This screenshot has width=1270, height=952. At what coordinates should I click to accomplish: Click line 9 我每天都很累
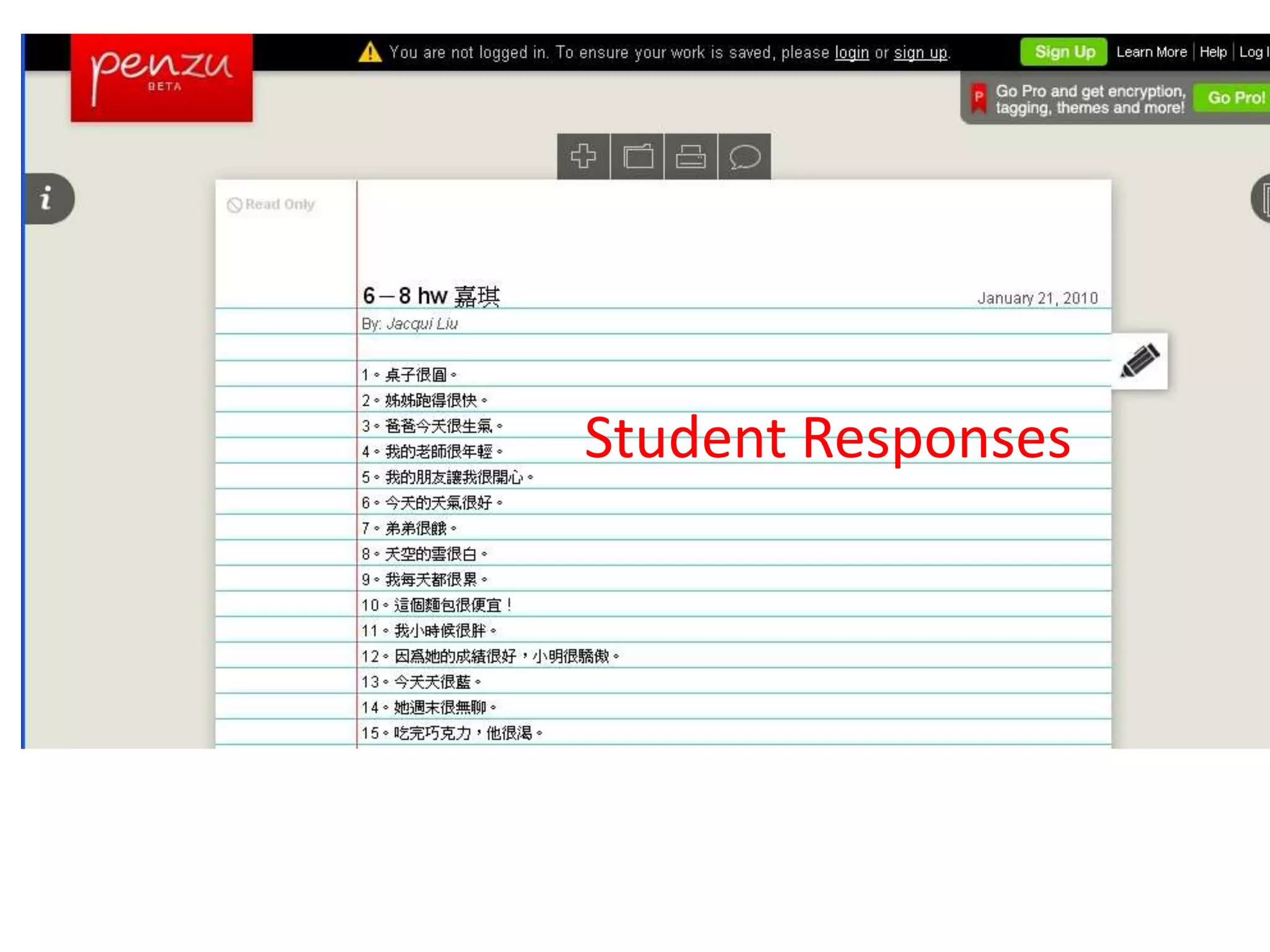[x=425, y=580]
